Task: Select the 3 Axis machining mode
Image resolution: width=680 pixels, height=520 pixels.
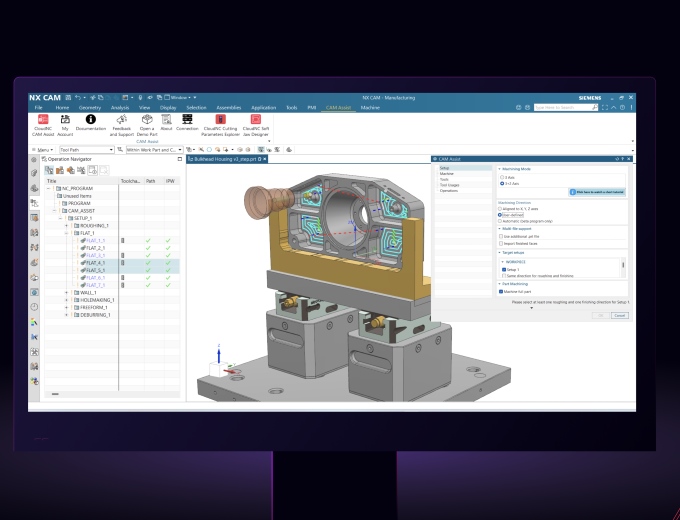Action: point(502,177)
